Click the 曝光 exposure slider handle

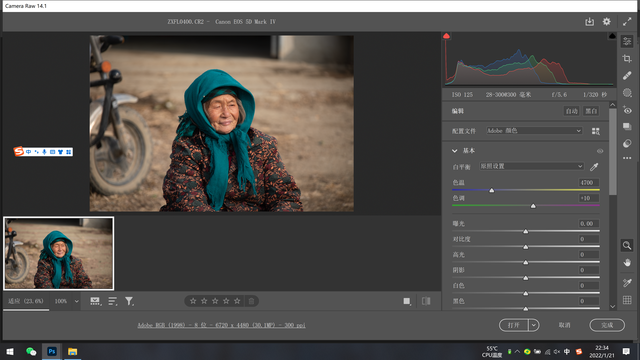526,231
